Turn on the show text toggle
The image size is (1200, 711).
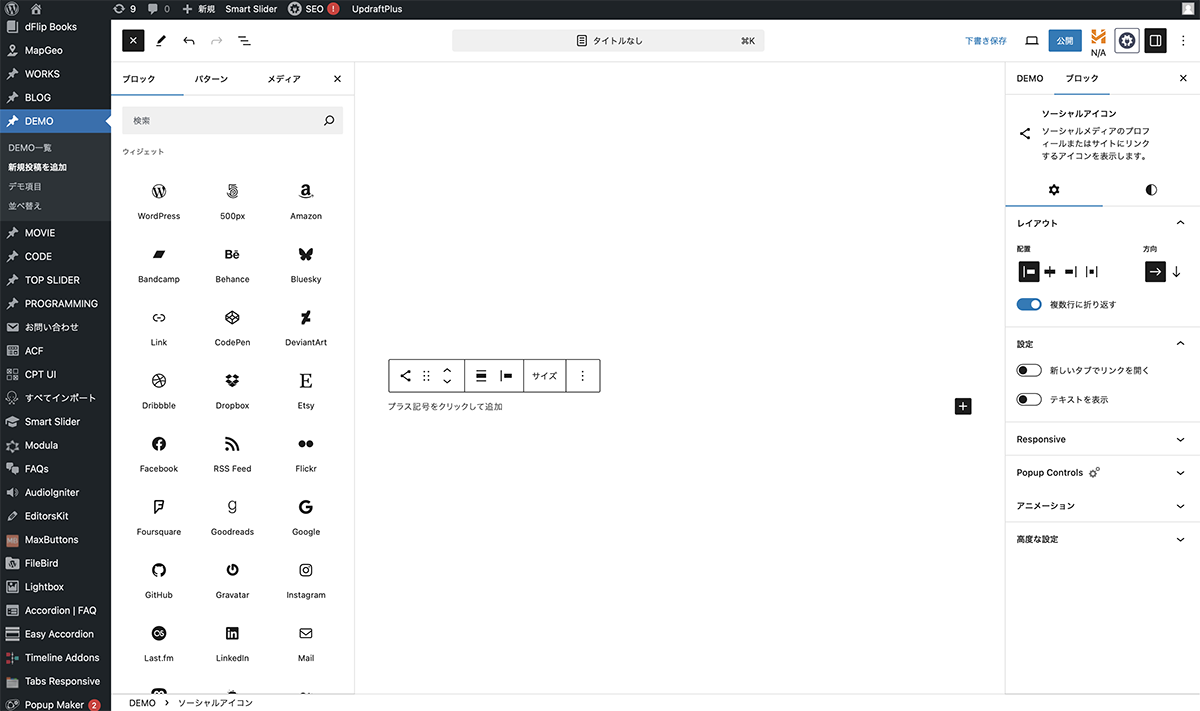(x=1029, y=399)
